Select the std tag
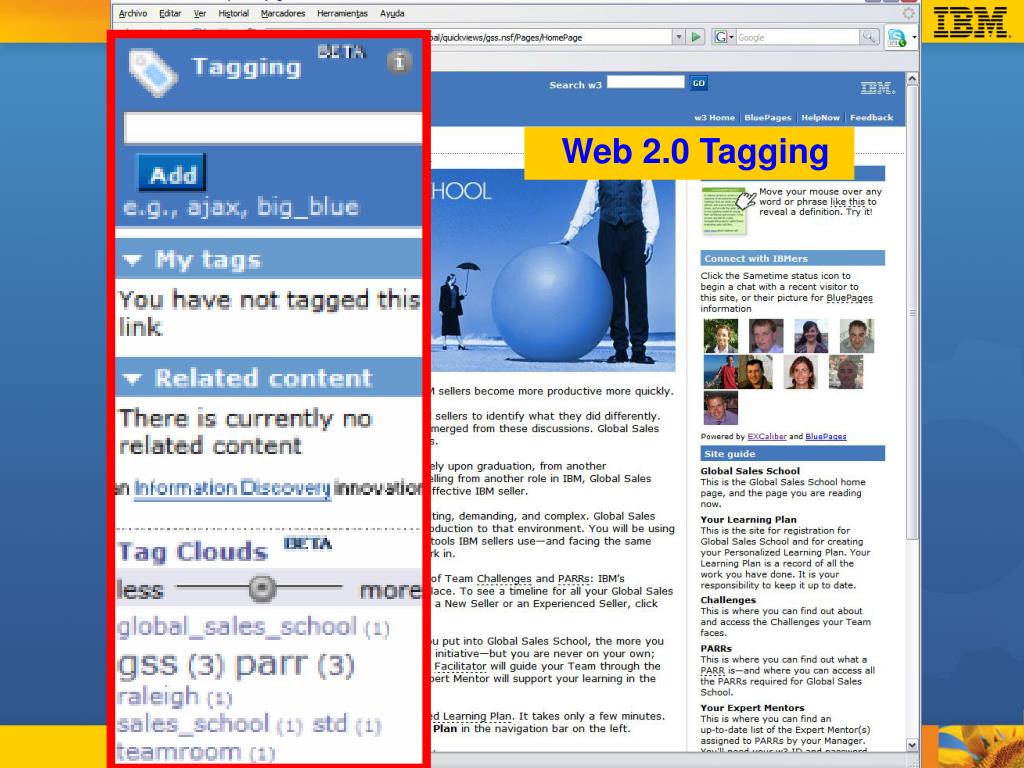This screenshot has height=768, width=1024. click(x=346, y=724)
